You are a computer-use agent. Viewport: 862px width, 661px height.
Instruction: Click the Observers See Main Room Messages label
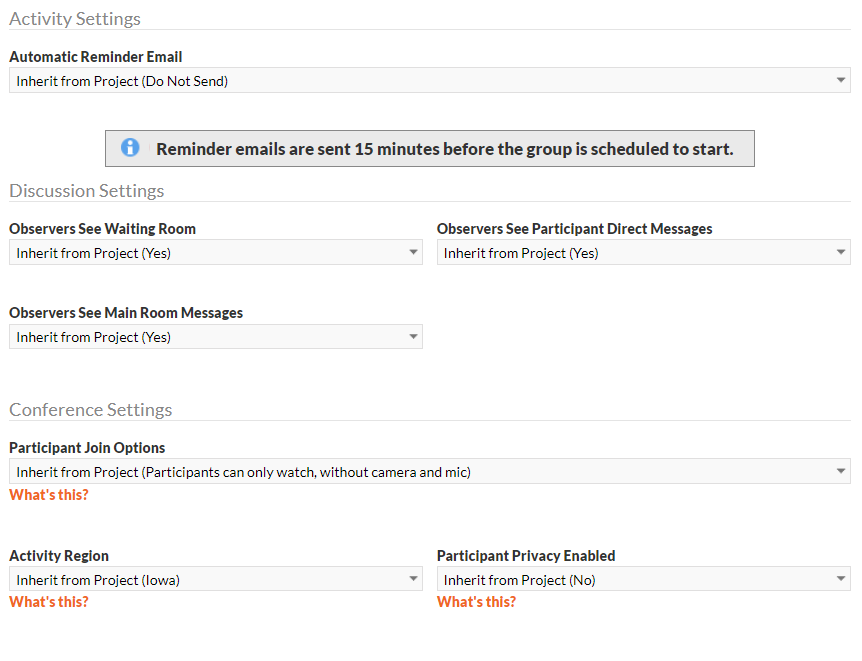(126, 313)
